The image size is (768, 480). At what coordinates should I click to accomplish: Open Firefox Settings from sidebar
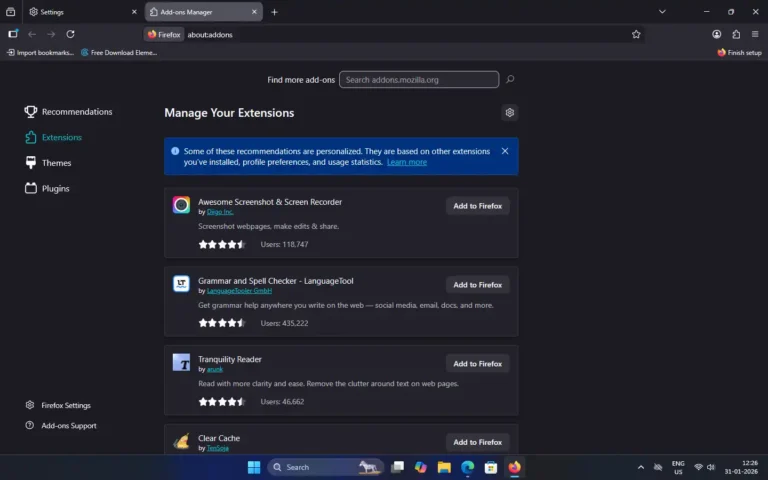[x=58, y=405]
